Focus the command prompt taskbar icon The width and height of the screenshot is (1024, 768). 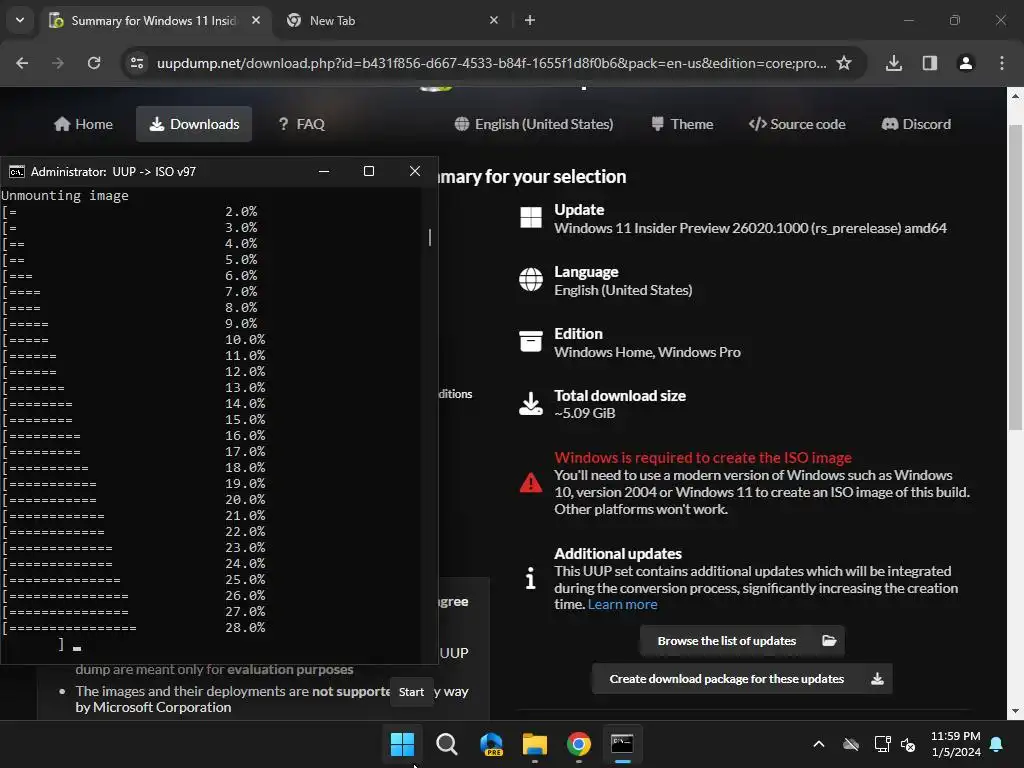[x=622, y=744]
